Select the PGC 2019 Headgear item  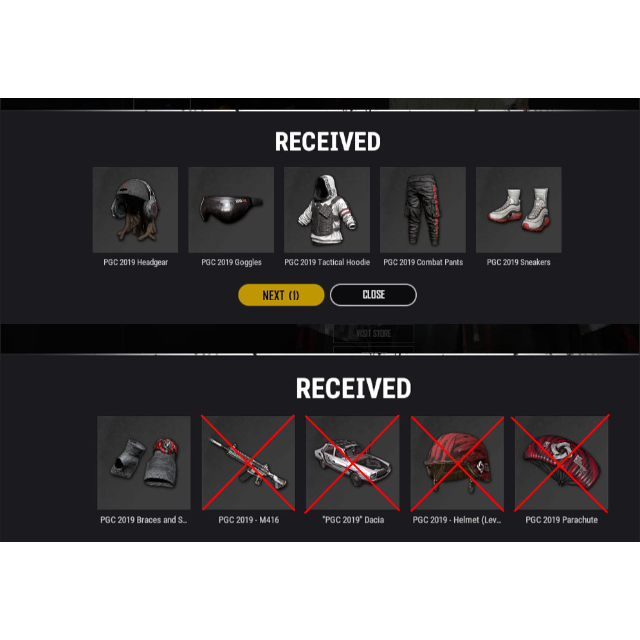coord(135,210)
